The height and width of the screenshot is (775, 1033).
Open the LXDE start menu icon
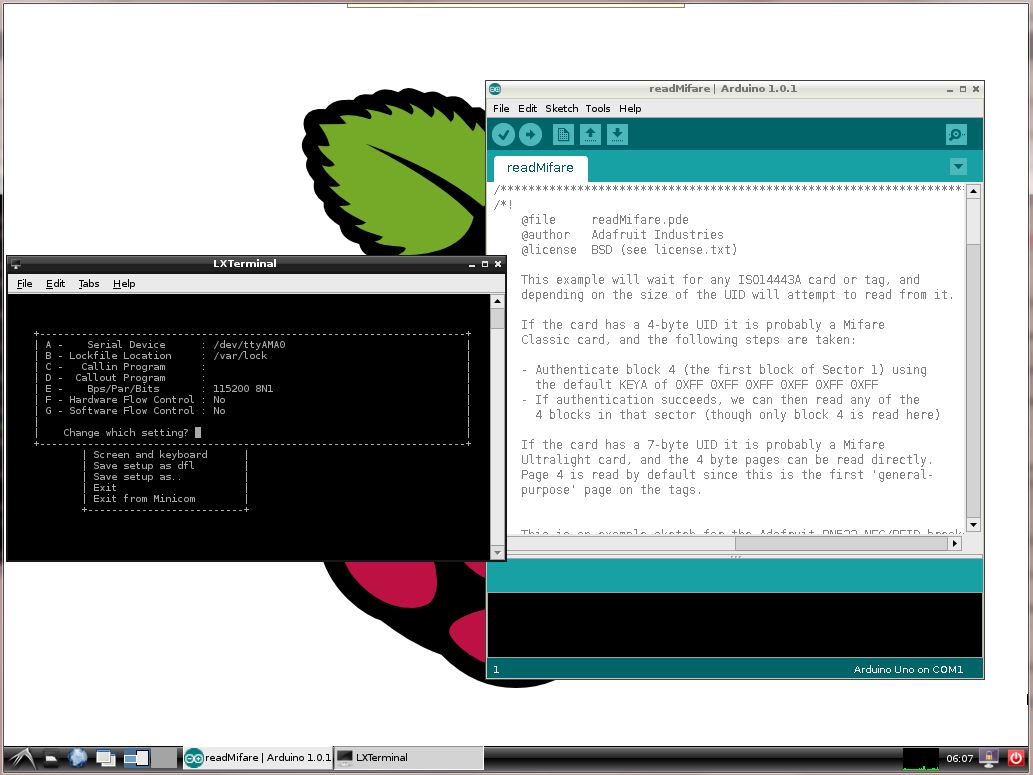click(x=21, y=759)
